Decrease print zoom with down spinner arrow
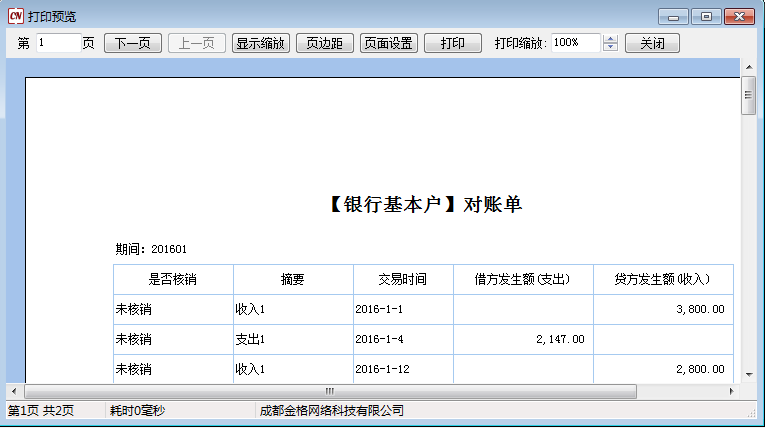The width and height of the screenshot is (765, 428). [x=611, y=48]
